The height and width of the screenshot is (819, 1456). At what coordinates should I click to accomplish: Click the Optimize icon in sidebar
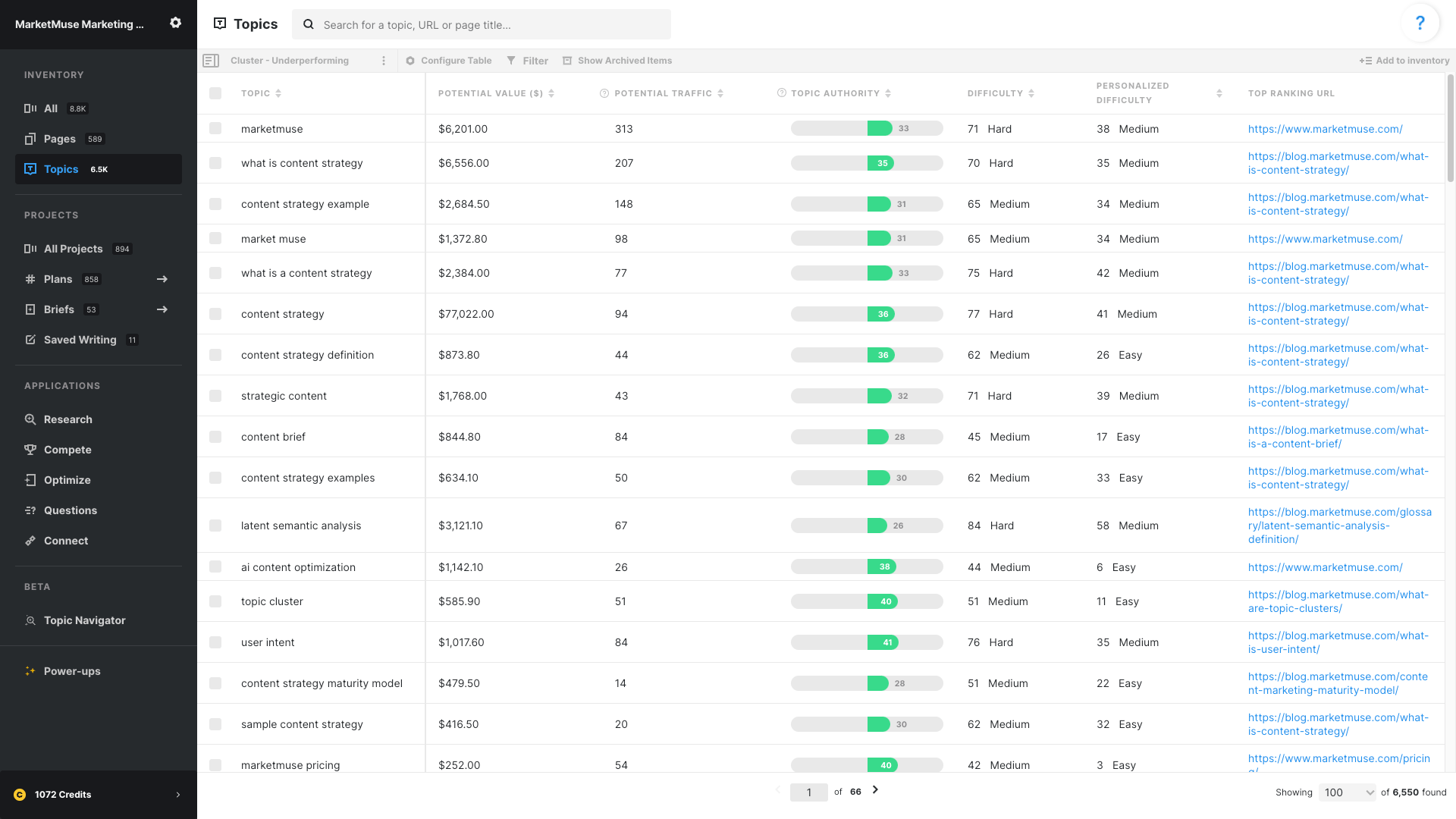(x=30, y=480)
